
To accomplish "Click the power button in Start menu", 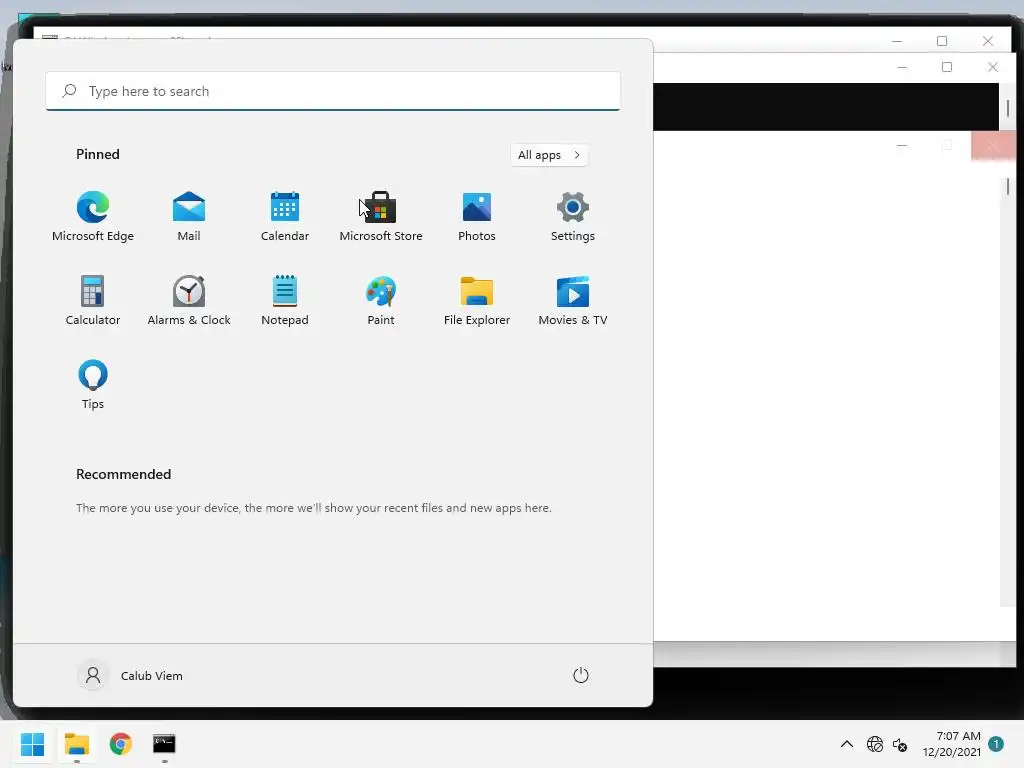I will tap(581, 675).
